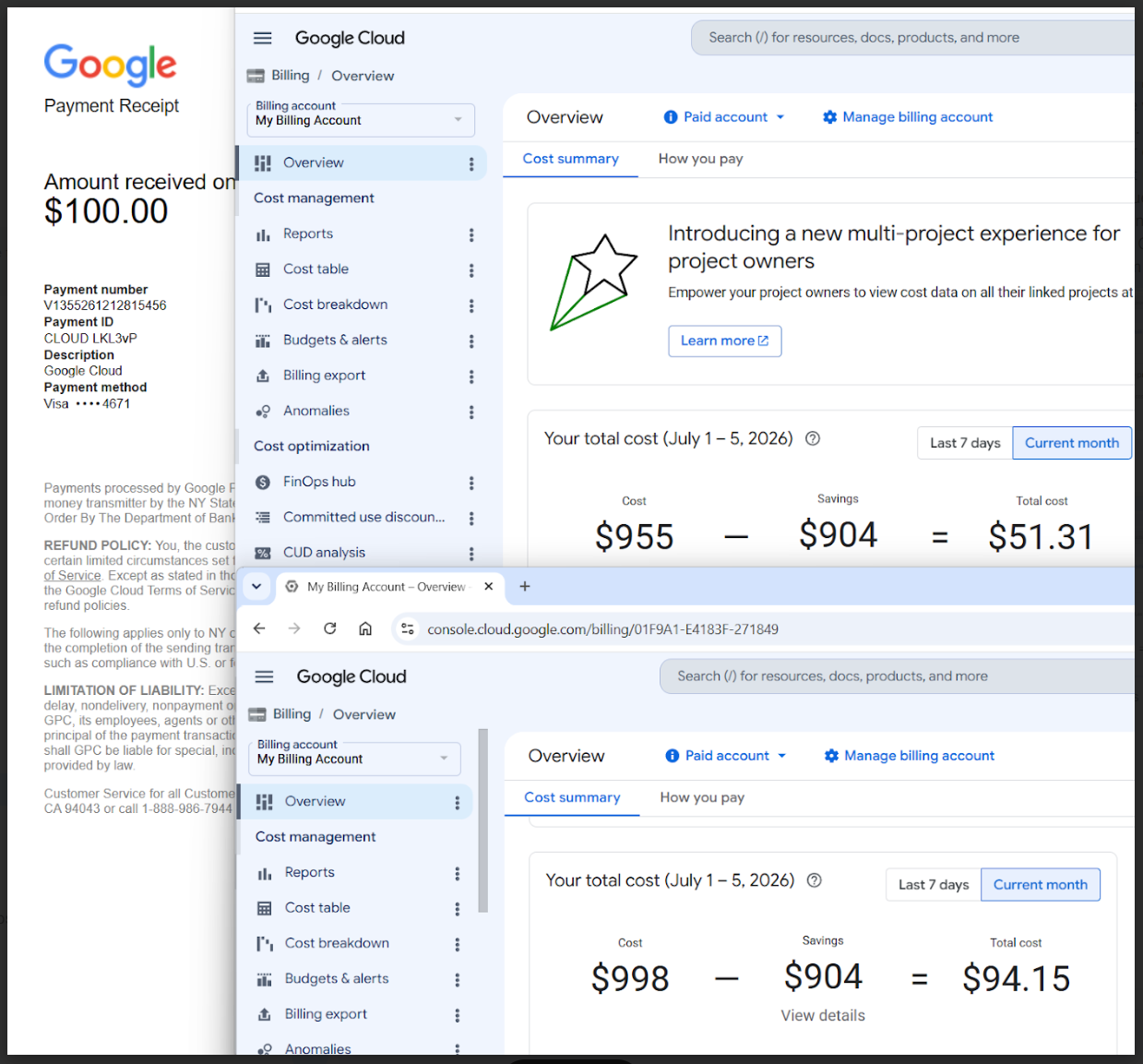Click Reports bar-chart icon in upper window
Screen dimensions: 1143x1064
263,234
